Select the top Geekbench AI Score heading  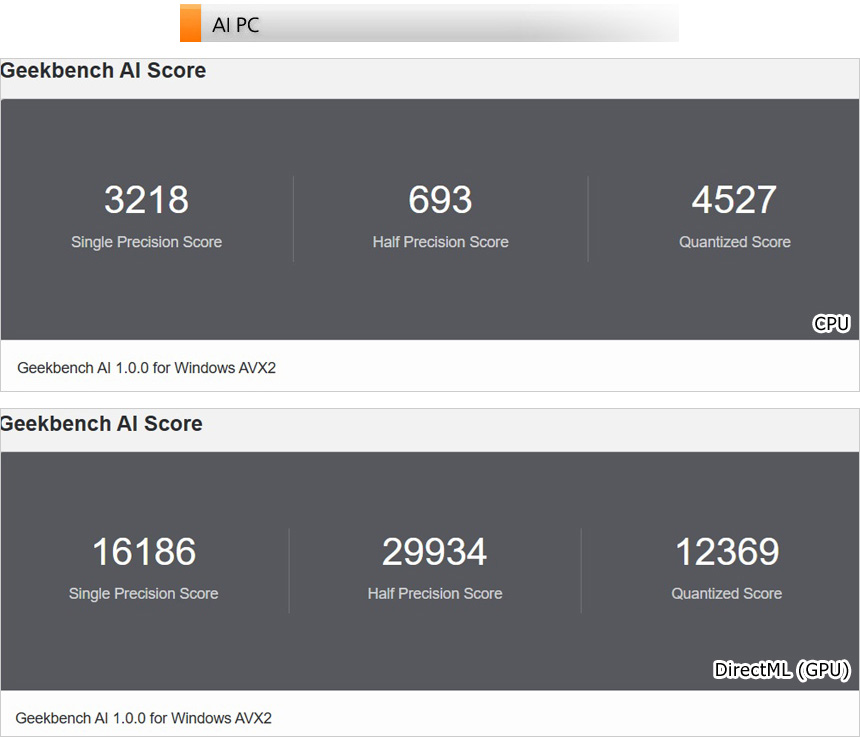103,71
